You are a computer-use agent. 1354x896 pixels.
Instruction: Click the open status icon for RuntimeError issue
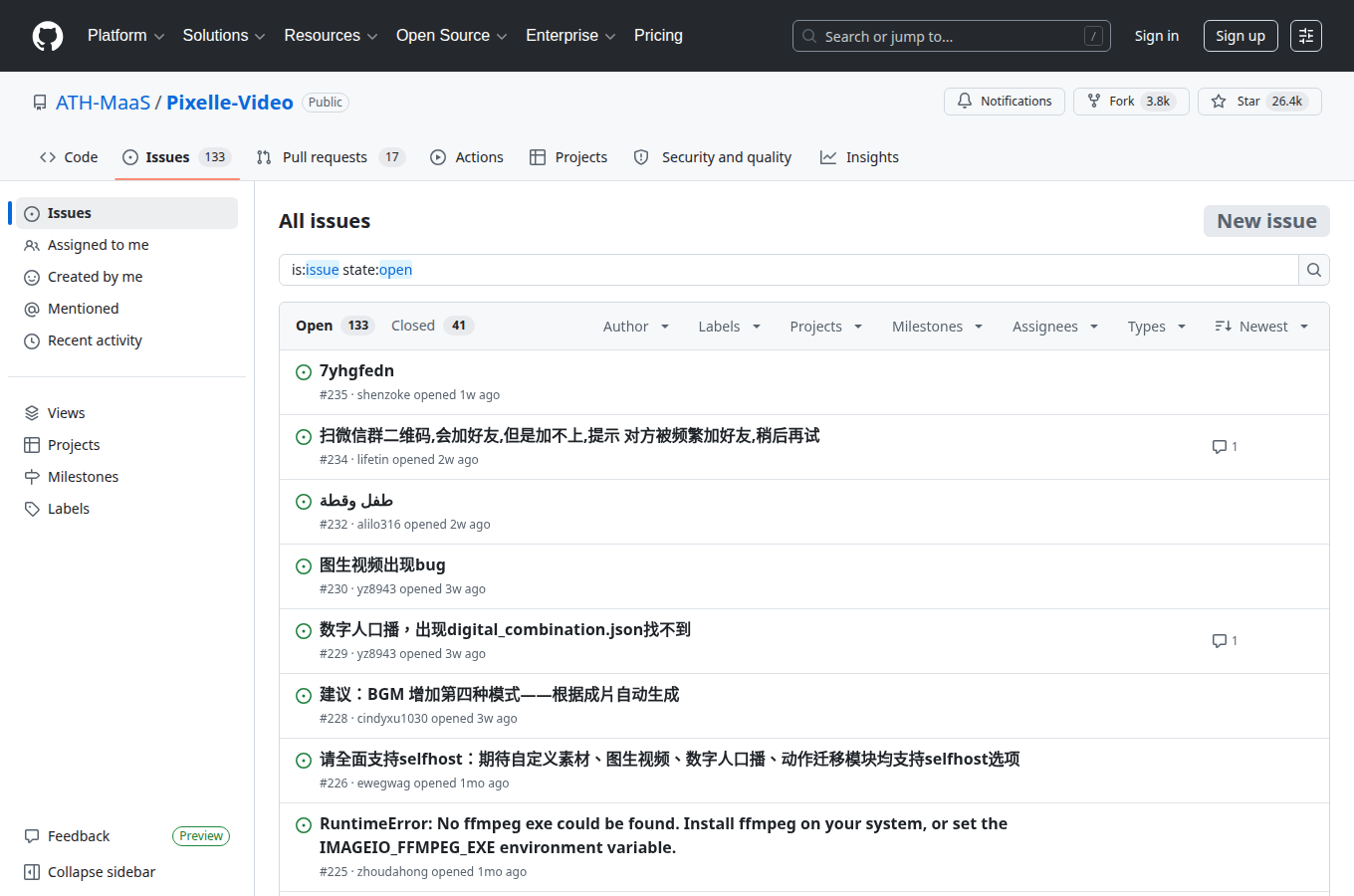click(x=304, y=825)
